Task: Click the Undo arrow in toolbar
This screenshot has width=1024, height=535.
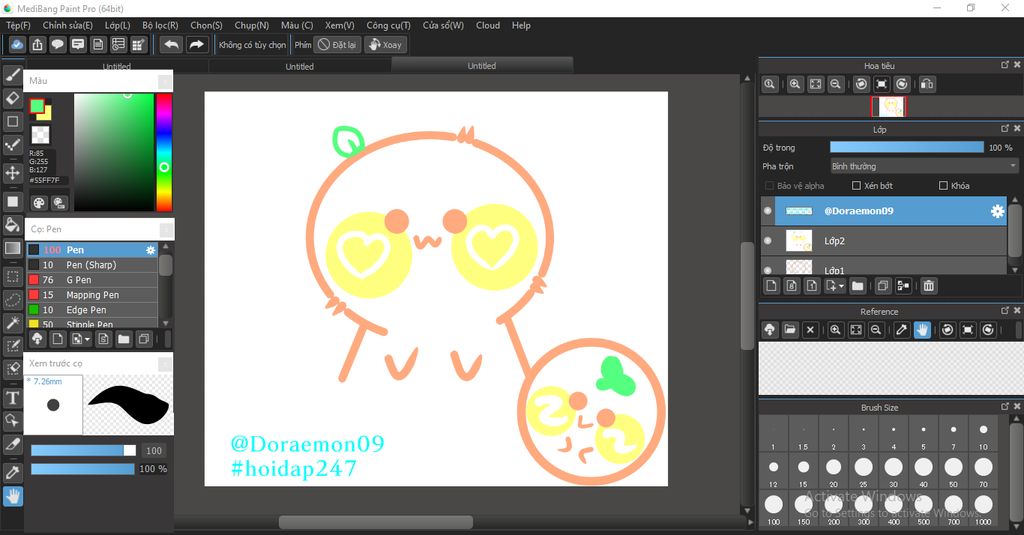Action: pyautogui.click(x=171, y=44)
